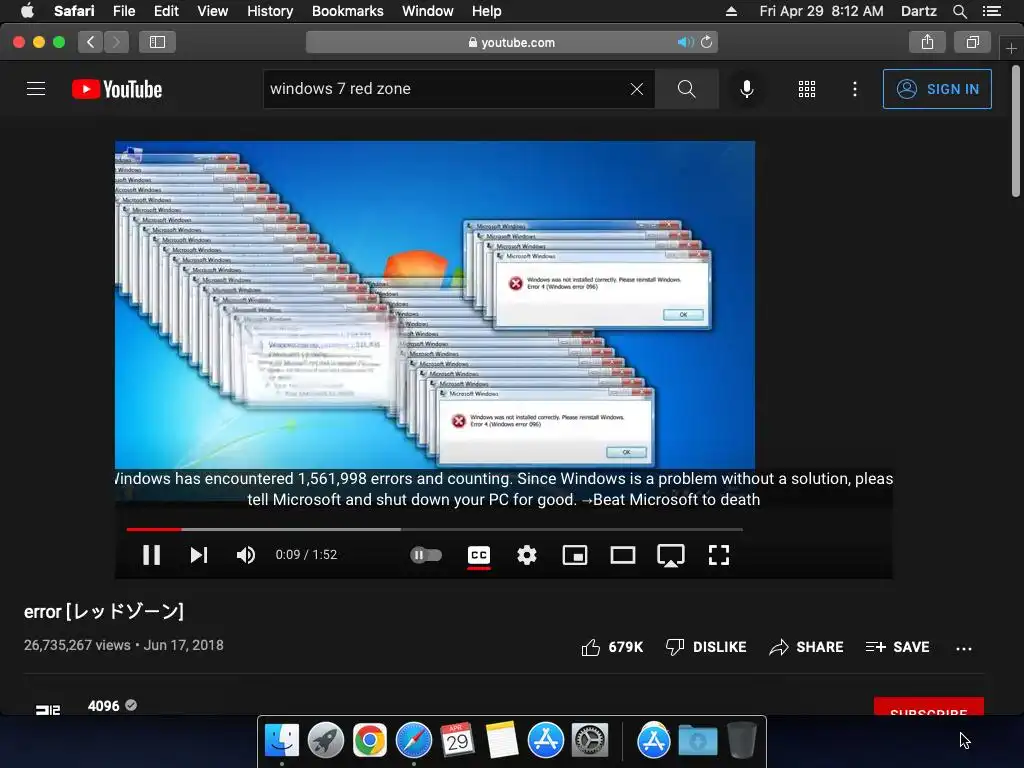This screenshot has width=1024, height=768.
Task: Seek on the video progress bar
Action: tap(434, 529)
